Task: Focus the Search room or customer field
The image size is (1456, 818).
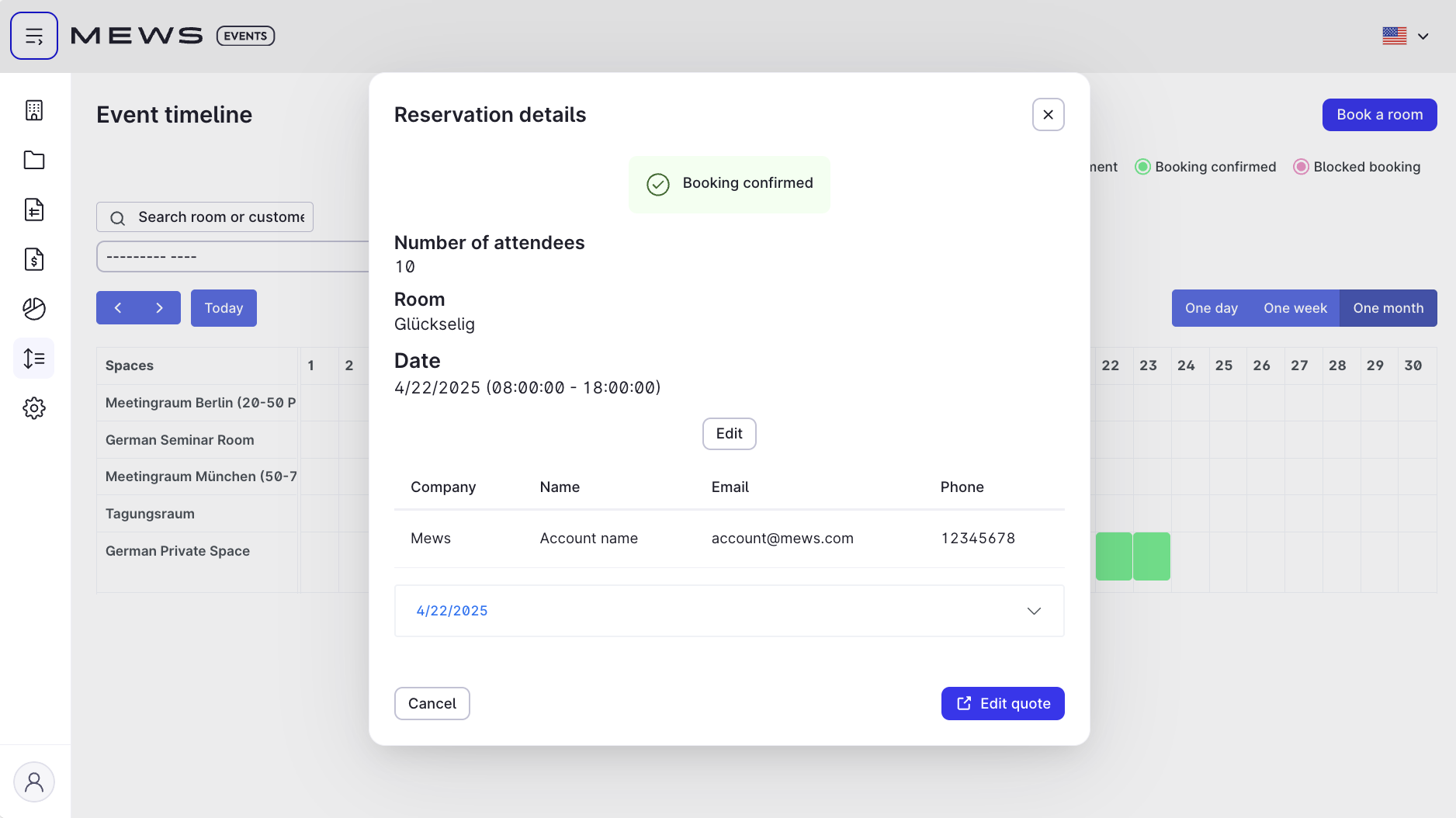Action: point(205,217)
